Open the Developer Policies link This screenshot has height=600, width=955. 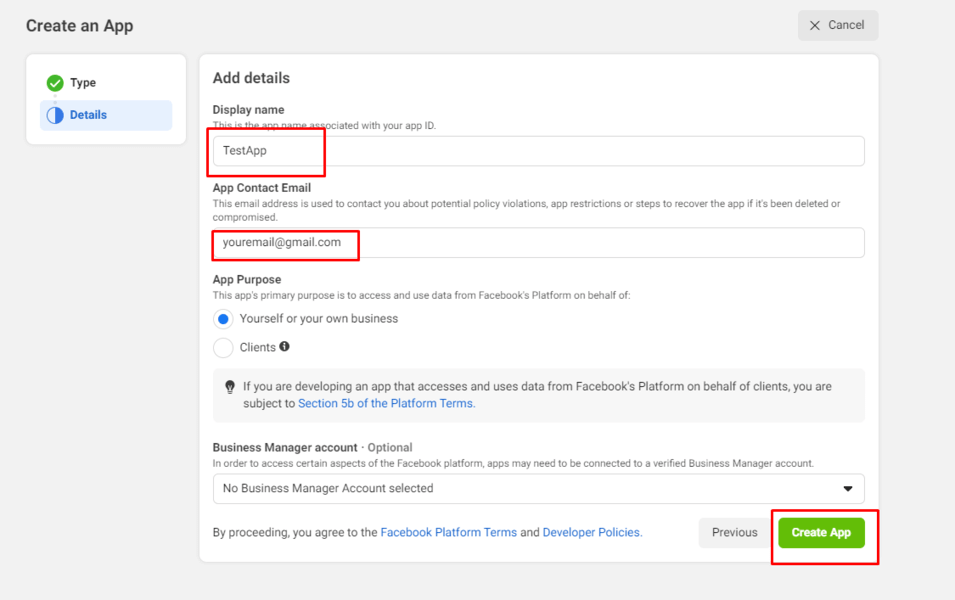tap(591, 532)
